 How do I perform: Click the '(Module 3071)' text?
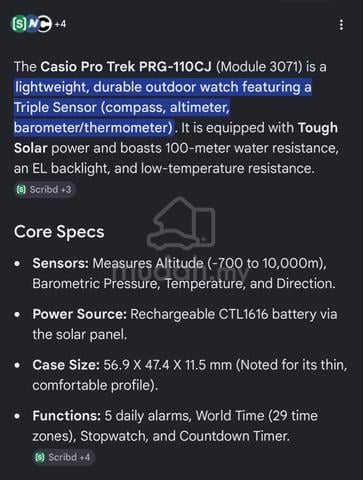point(259,67)
